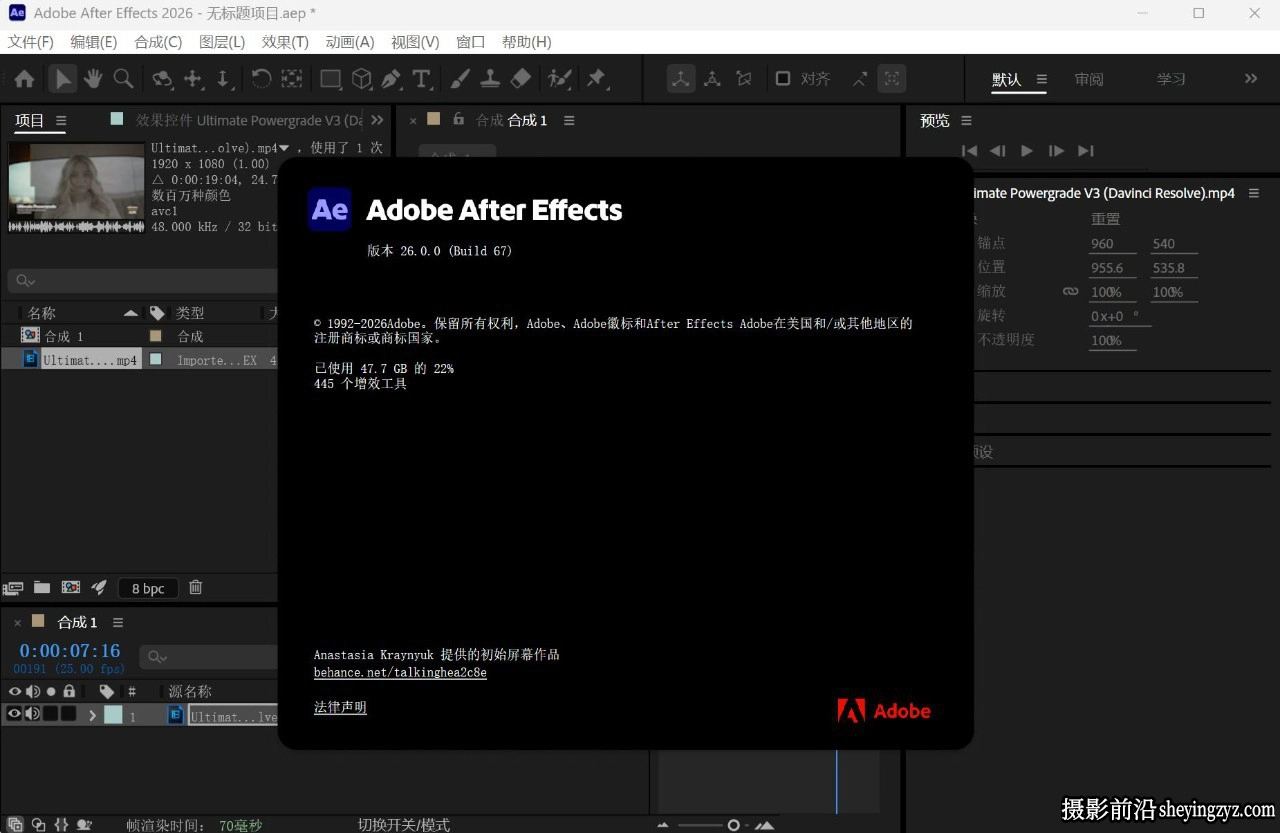Select the Dolly camera tool
This screenshot has width=1280, height=833.
pos(223,79)
